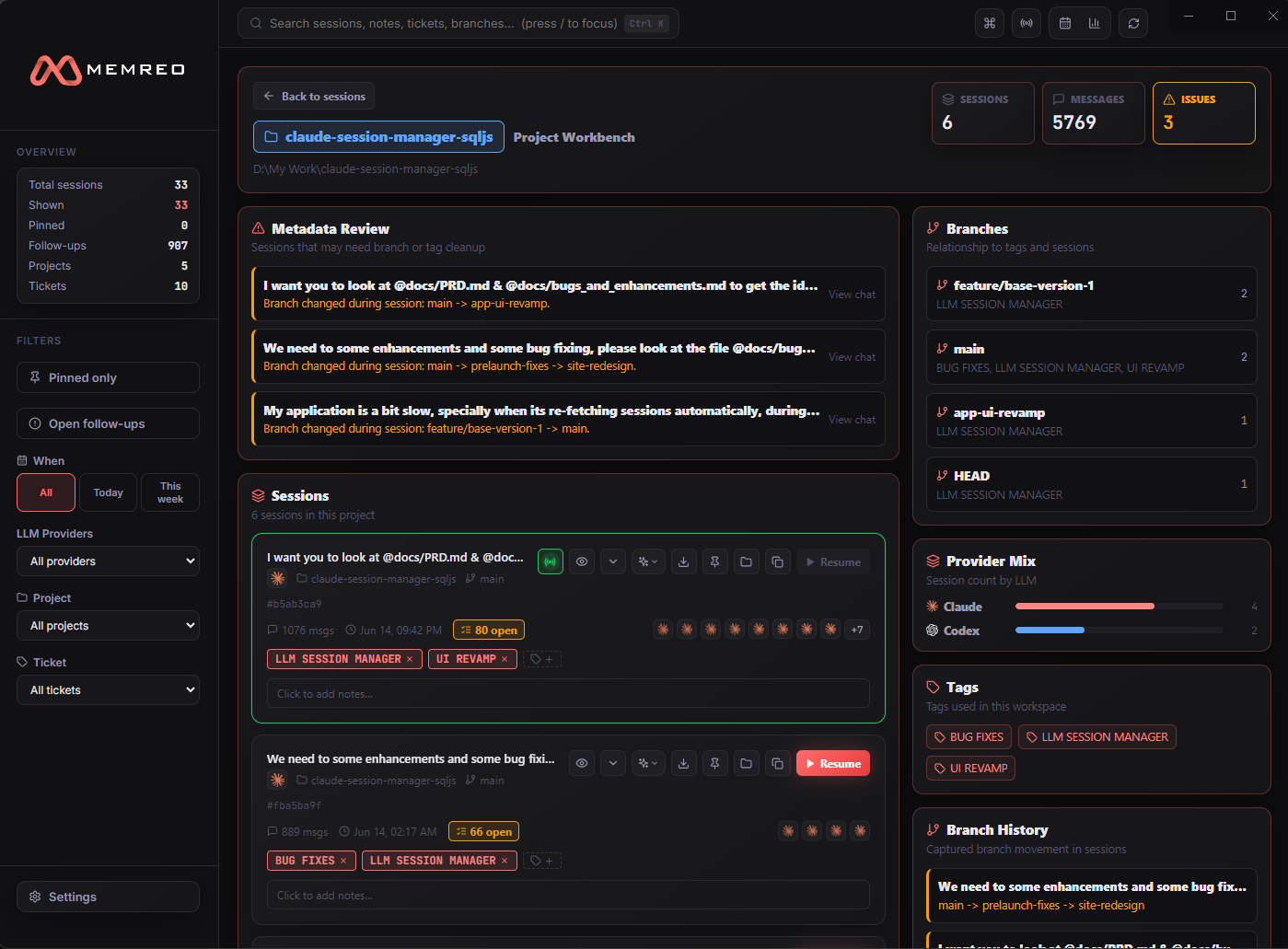Open folder for the fba5ba9f session
Image resolution: width=1288 pixels, height=949 pixels.
tap(747, 763)
